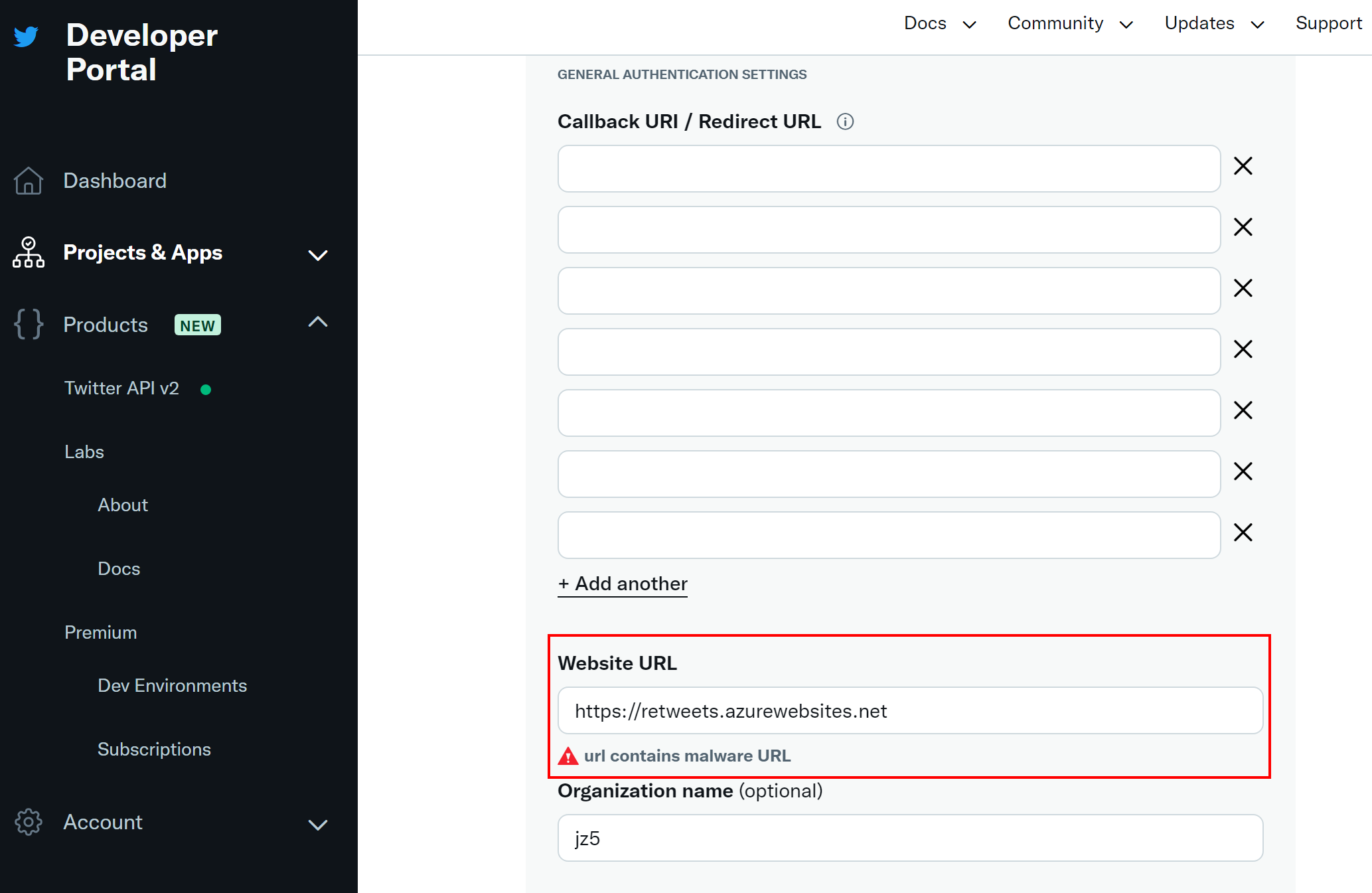
Task: Click the Products curly braces icon
Action: point(29,324)
